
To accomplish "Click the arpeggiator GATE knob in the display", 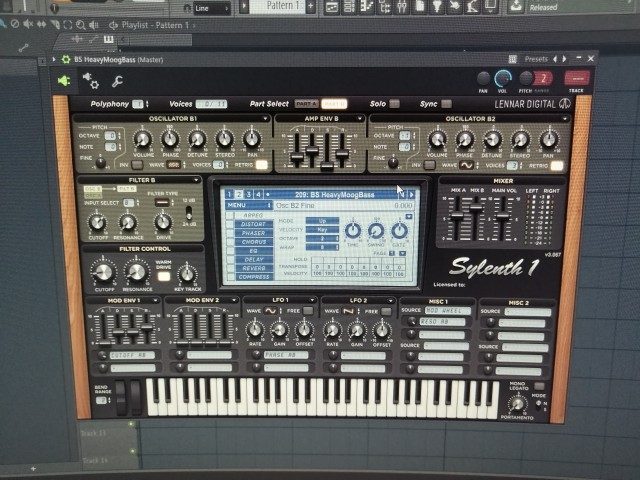I will pyautogui.click(x=399, y=231).
